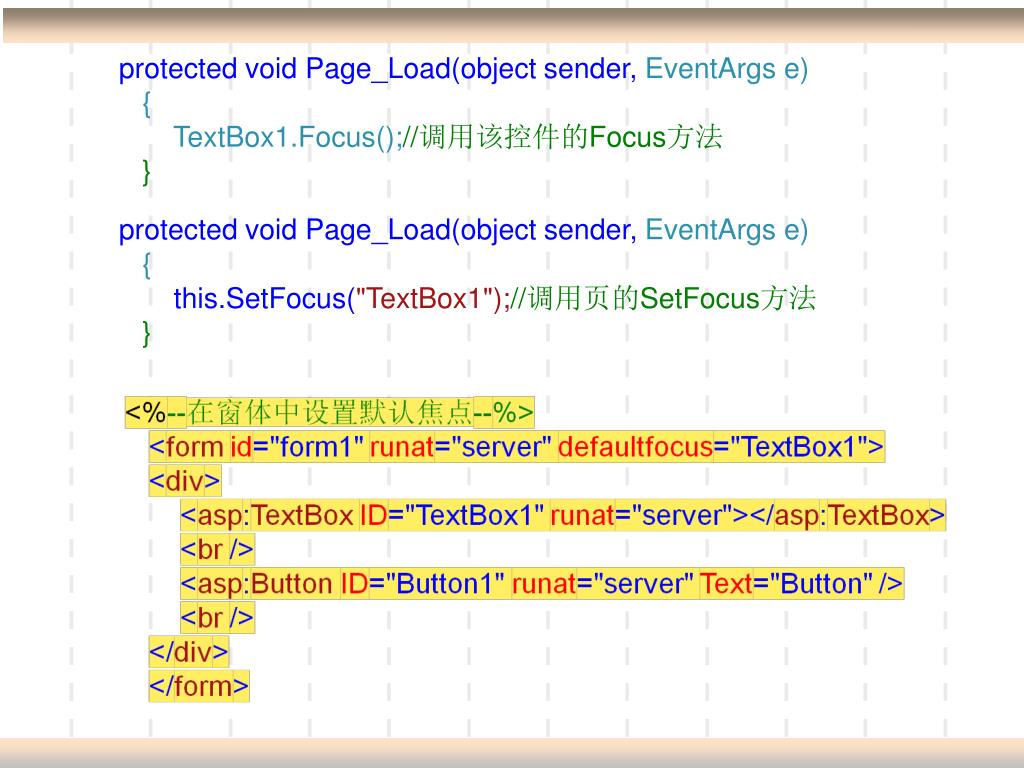Screen dimensions: 1024x768
Task: Click the closing '</form>' tag
Action: (199, 686)
